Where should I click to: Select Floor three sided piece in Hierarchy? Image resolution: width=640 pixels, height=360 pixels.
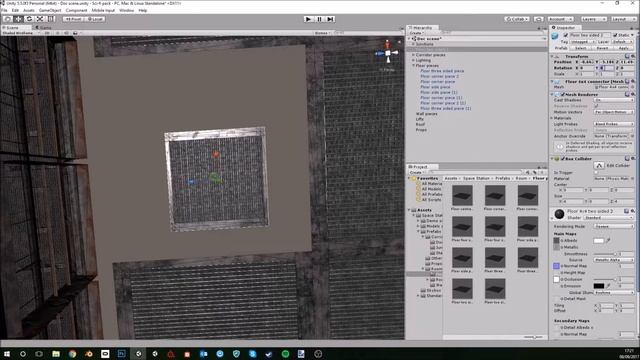442,71
